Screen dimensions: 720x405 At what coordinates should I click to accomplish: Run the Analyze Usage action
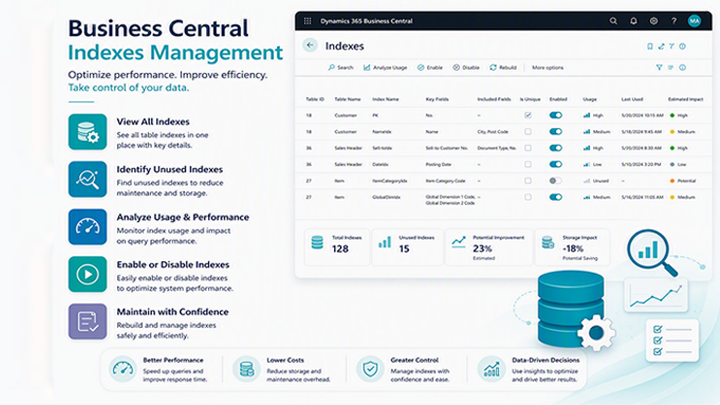pos(385,68)
